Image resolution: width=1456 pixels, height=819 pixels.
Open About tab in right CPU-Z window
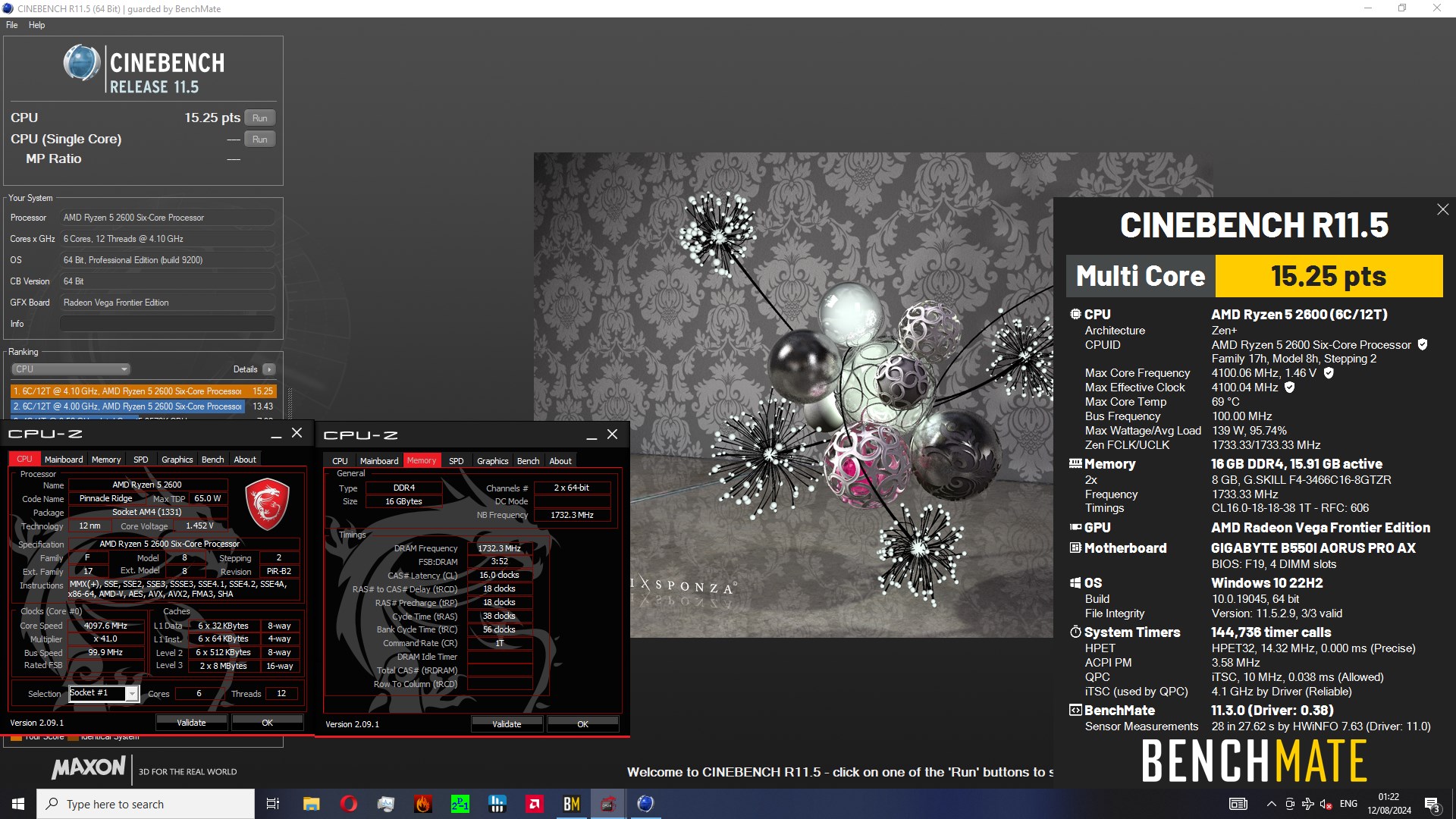click(560, 461)
